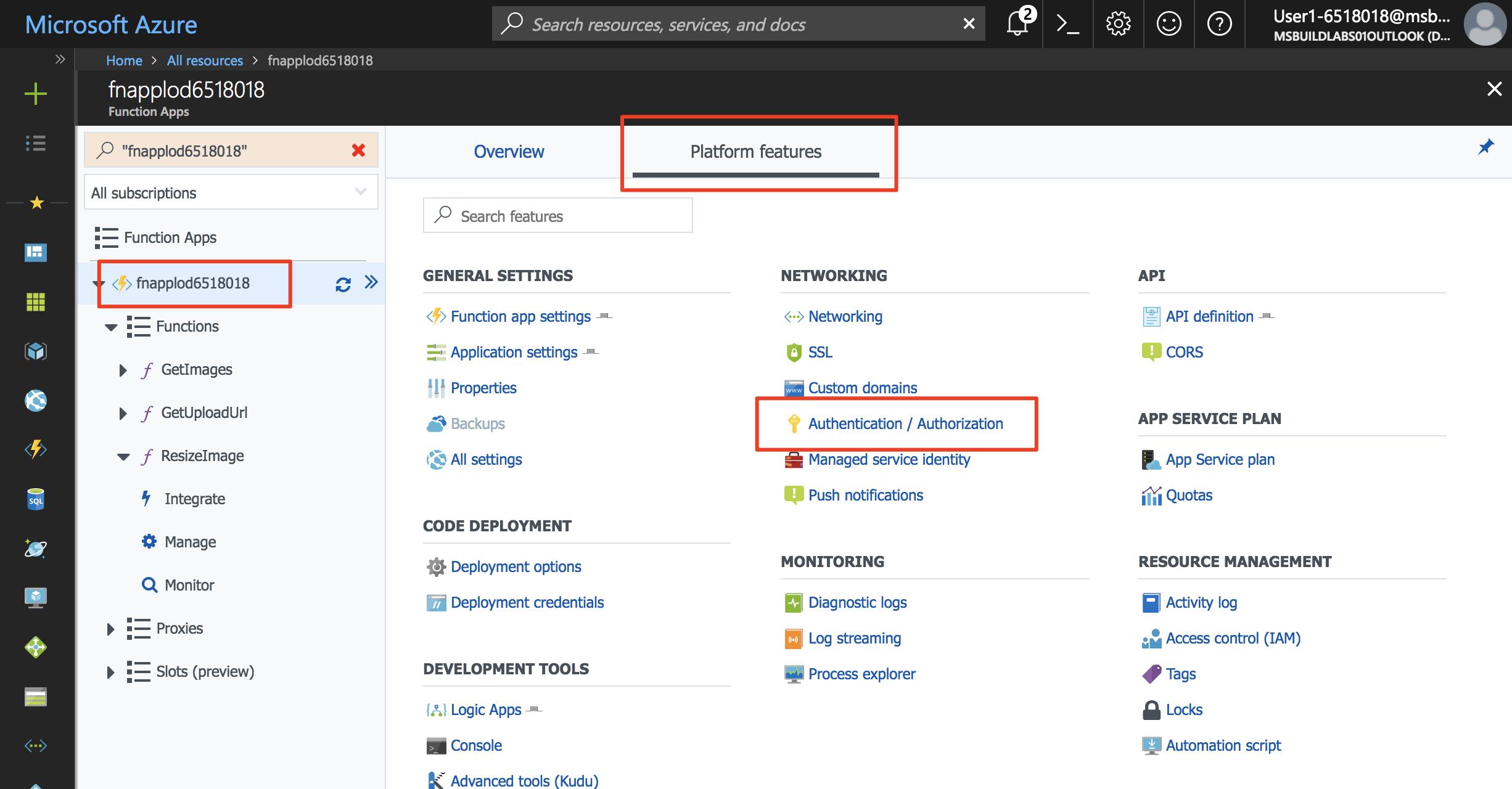Image resolution: width=1512 pixels, height=789 pixels.
Task: Open Function app settings link
Action: pyautogui.click(x=520, y=316)
